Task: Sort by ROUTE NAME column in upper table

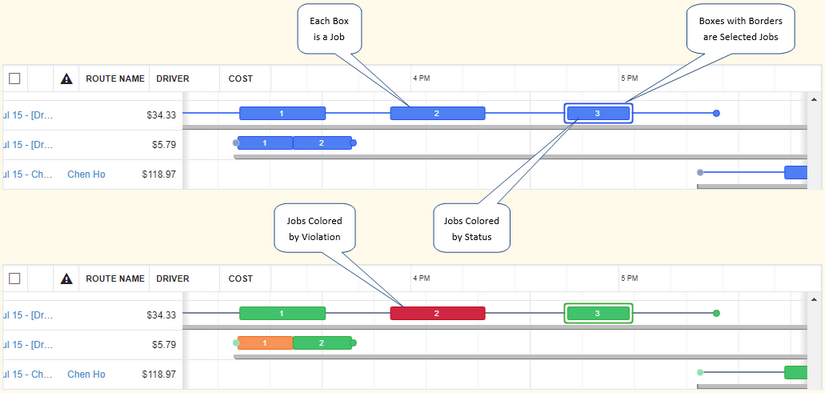Action: click(x=115, y=78)
